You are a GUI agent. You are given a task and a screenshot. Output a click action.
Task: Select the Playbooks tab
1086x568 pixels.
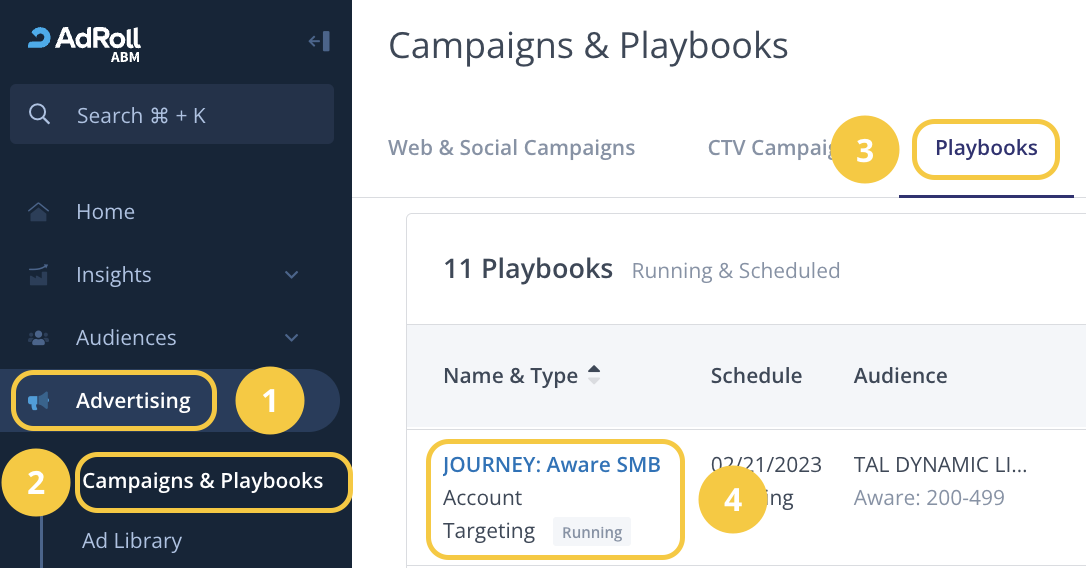pos(986,149)
